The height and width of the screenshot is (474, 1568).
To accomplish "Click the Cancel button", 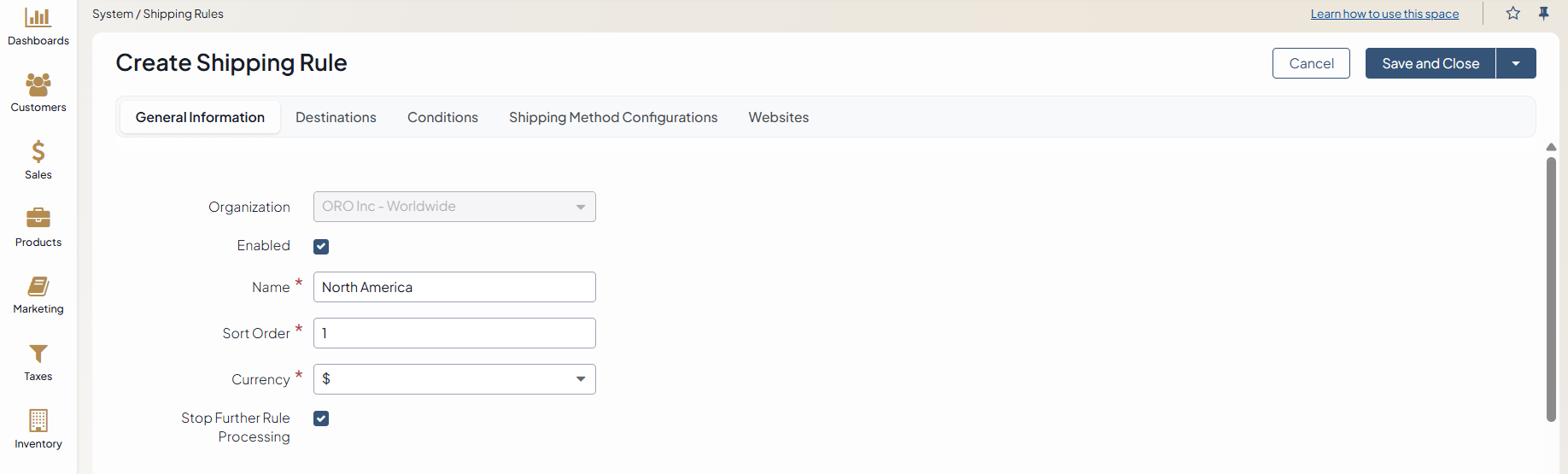I will [1311, 63].
